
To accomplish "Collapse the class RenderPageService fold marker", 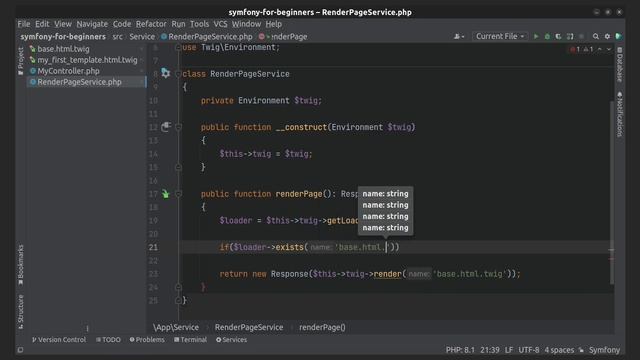I will [x=178, y=74].
